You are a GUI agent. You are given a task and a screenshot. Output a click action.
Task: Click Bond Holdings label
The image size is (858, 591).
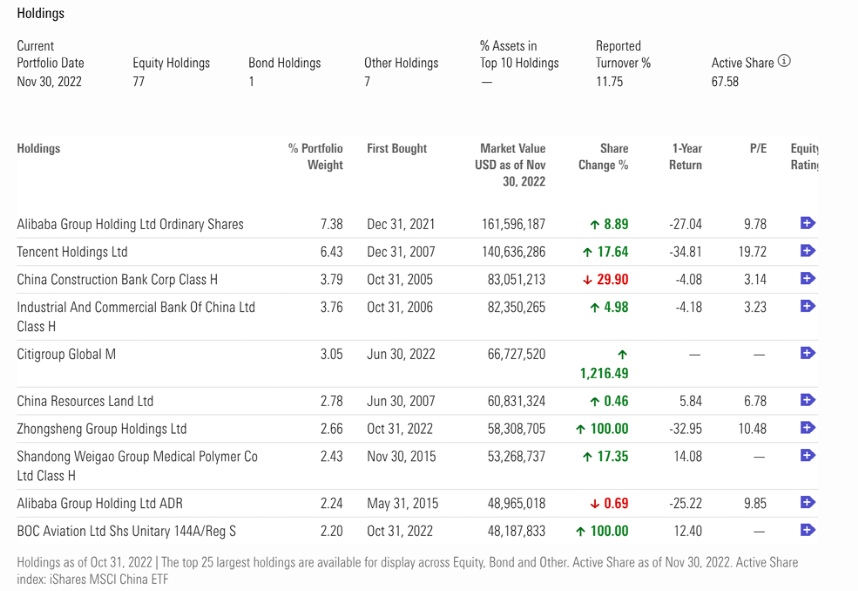click(x=285, y=63)
